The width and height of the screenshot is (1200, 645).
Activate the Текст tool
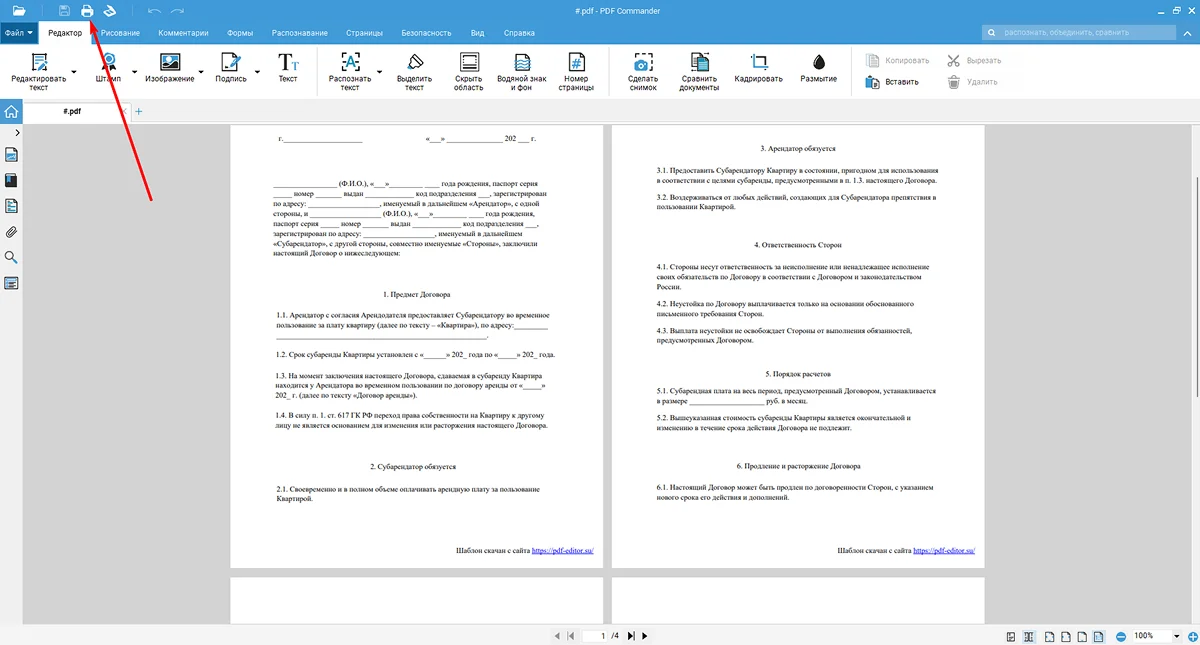click(288, 68)
